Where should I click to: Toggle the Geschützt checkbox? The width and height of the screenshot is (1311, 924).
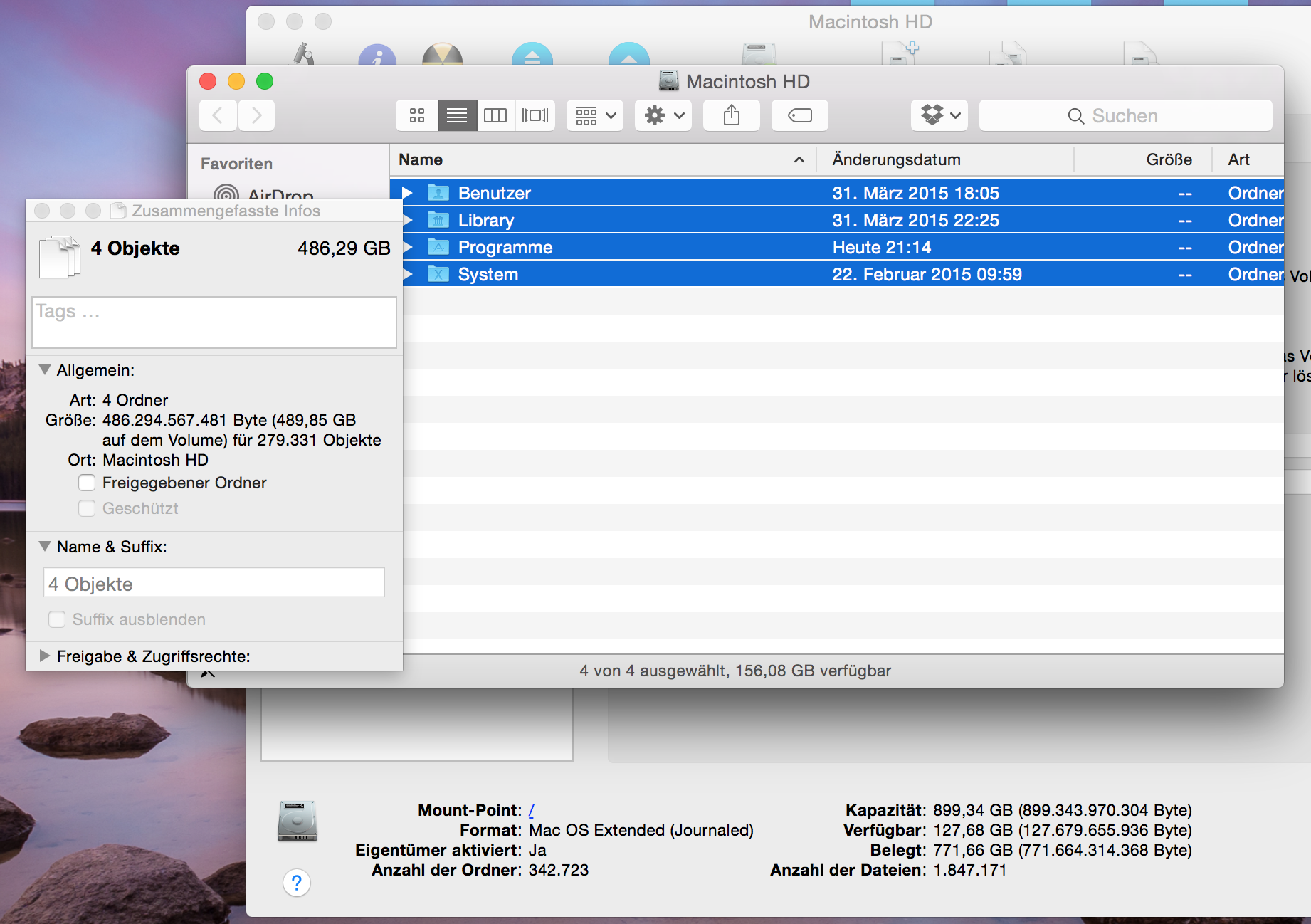tap(87, 508)
